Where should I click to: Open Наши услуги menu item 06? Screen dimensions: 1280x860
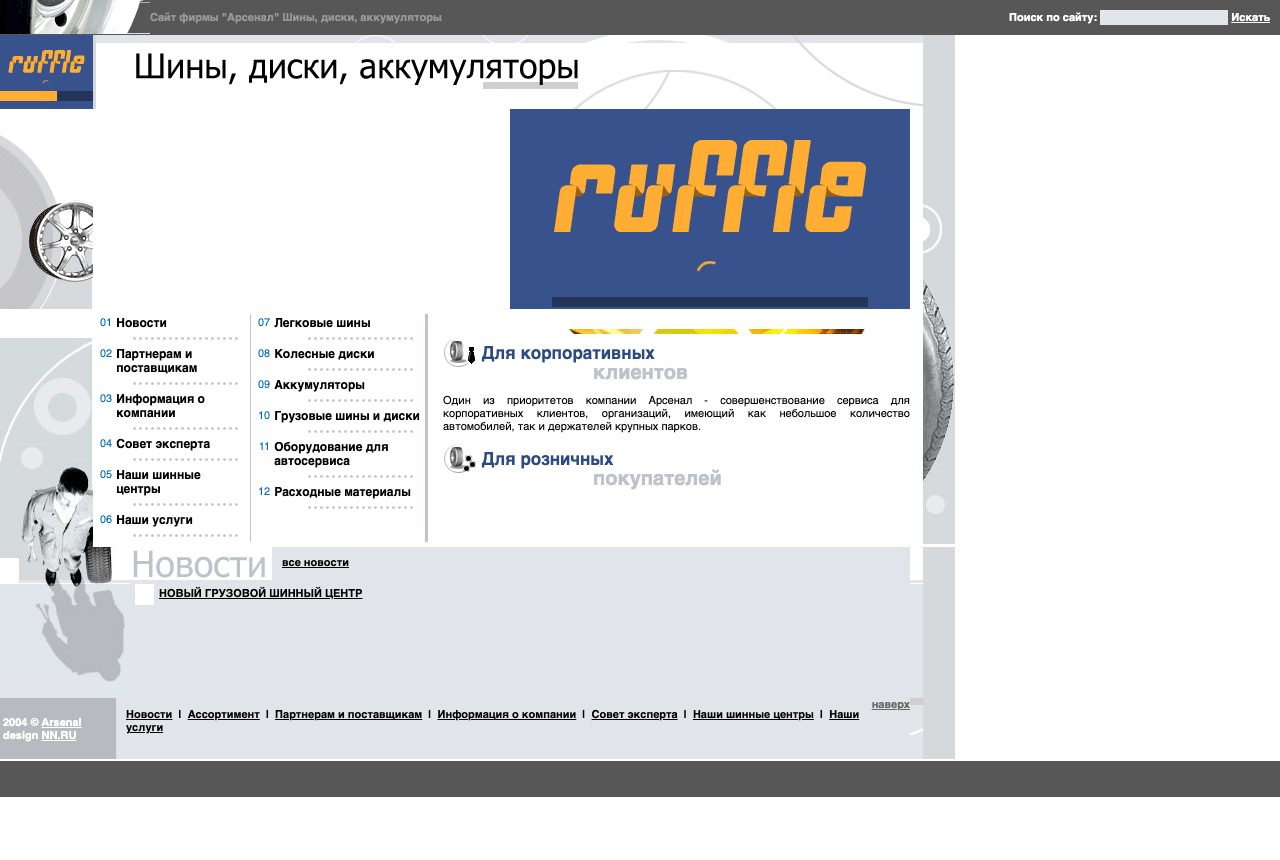coord(154,520)
